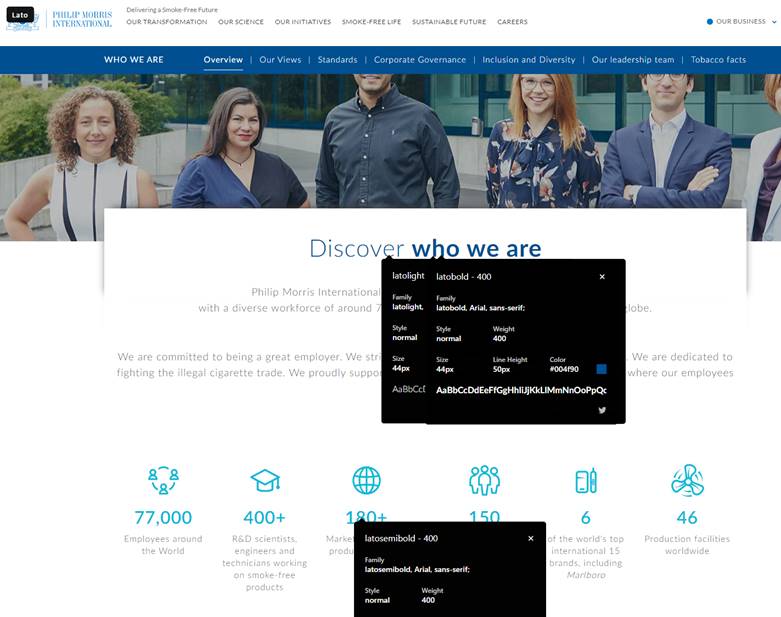This screenshot has width=781, height=617.
Task: Click the 77,000 statistic number
Action: pos(163,517)
